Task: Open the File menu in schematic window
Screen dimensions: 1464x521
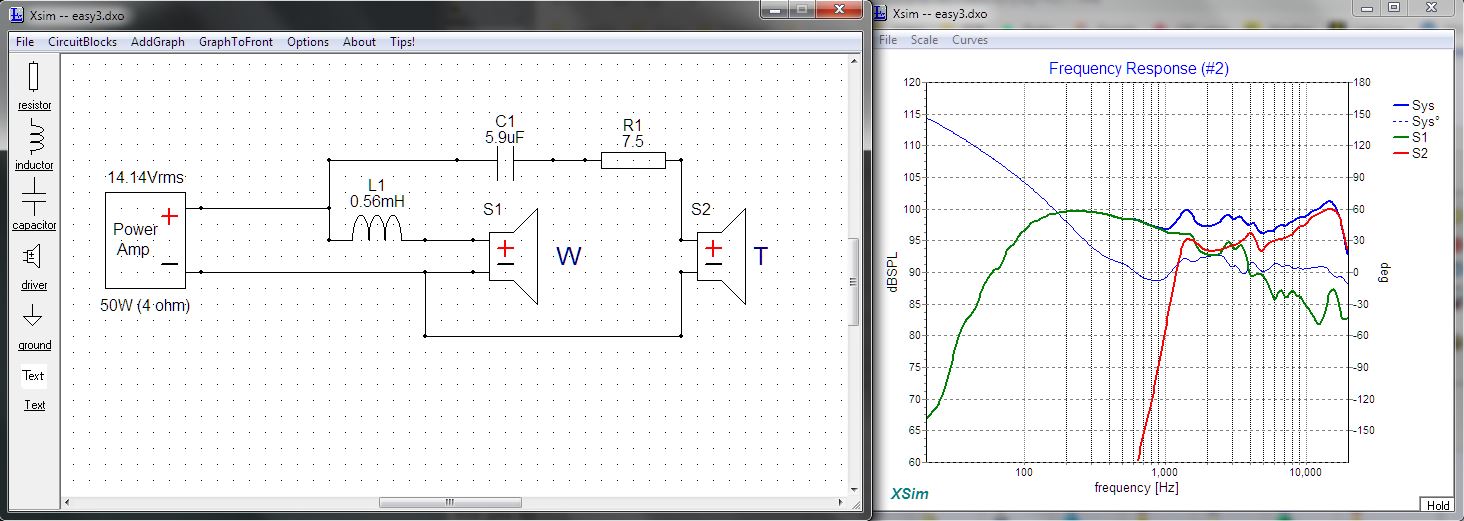Action: 25,42
